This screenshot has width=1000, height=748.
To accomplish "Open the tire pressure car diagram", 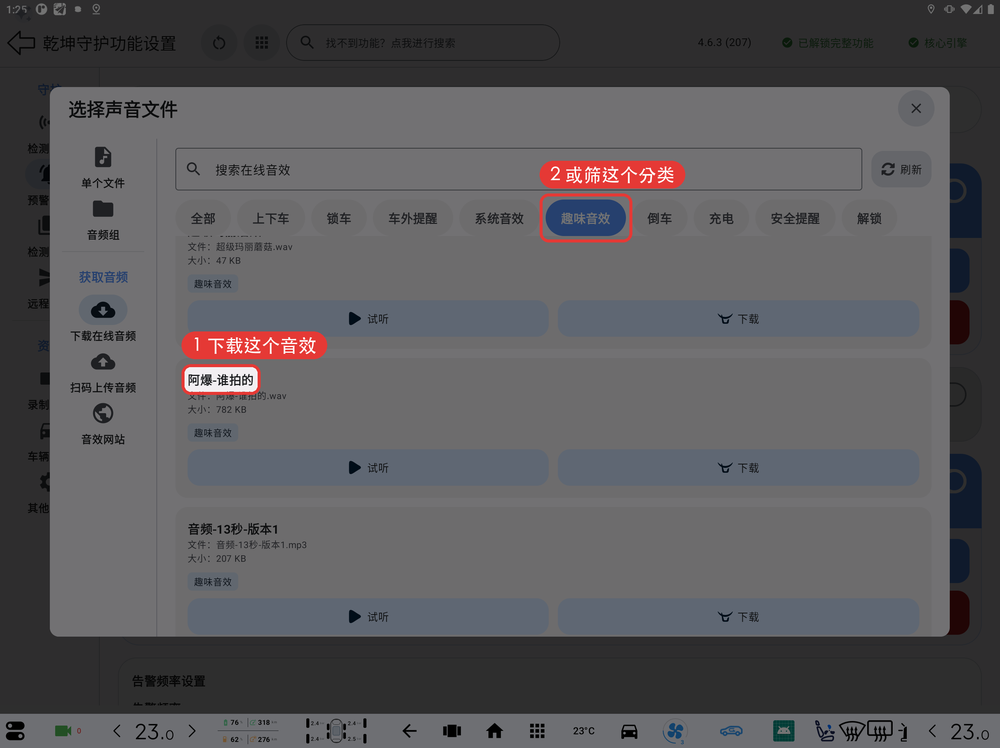I will click(x=336, y=731).
